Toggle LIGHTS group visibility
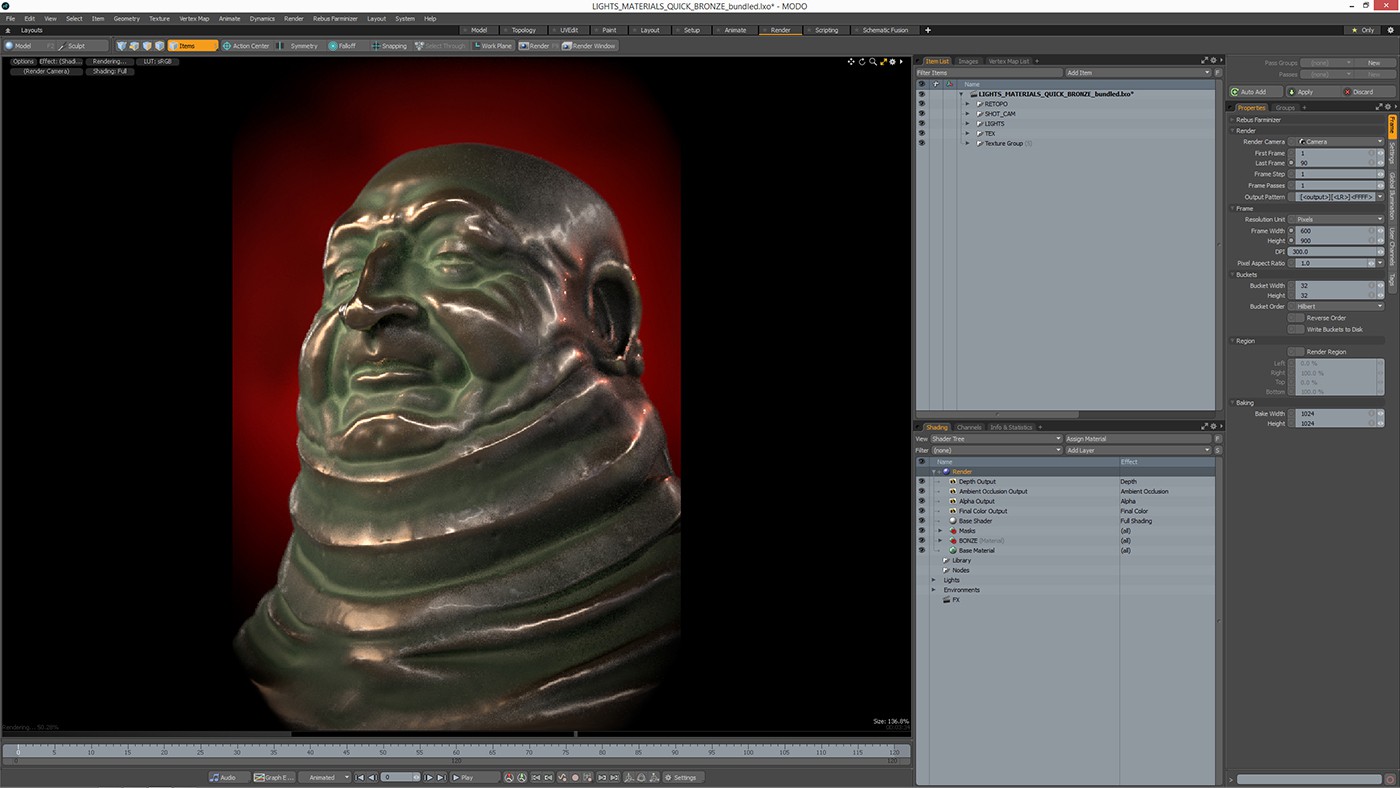Image resolution: width=1400 pixels, height=788 pixels. 921,124
